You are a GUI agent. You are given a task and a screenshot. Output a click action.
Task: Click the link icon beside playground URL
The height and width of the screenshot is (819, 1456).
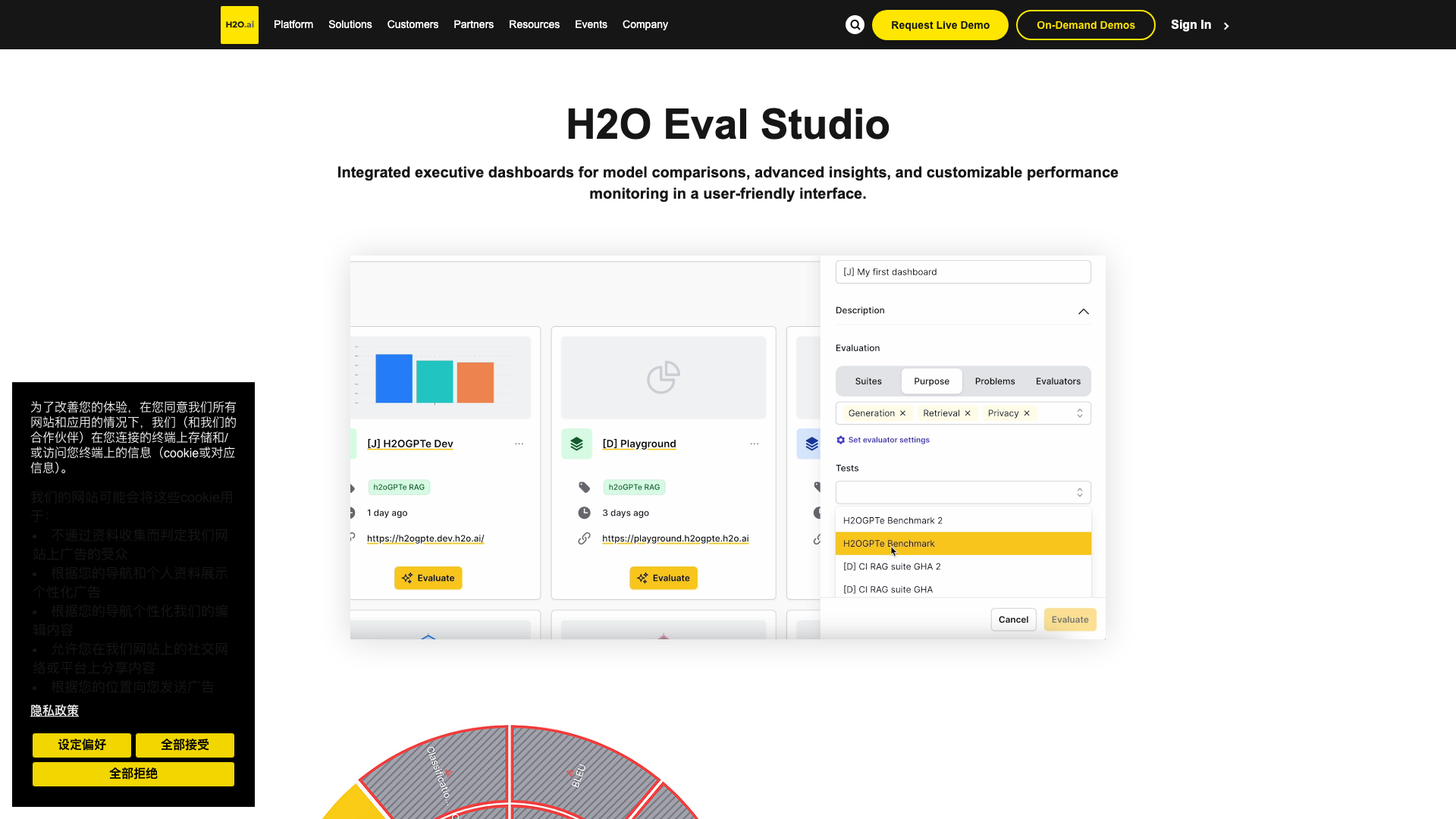click(584, 538)
